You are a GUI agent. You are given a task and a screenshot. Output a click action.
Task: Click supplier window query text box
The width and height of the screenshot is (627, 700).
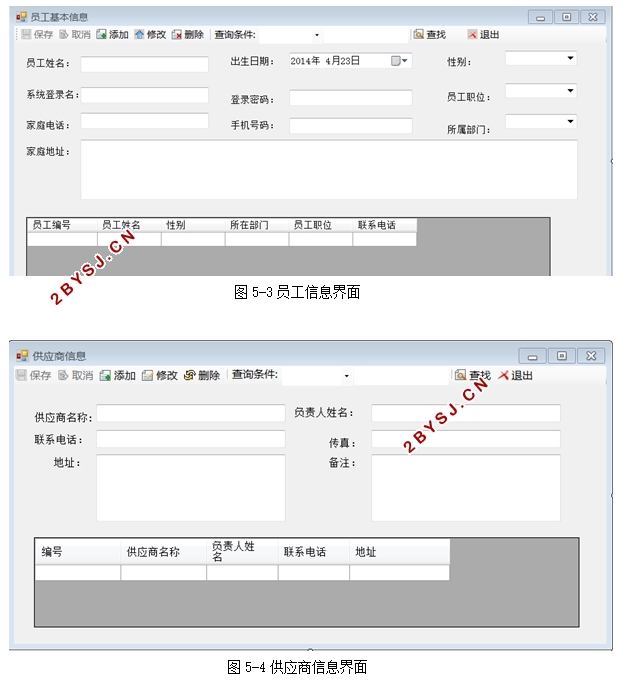point(401,376)
